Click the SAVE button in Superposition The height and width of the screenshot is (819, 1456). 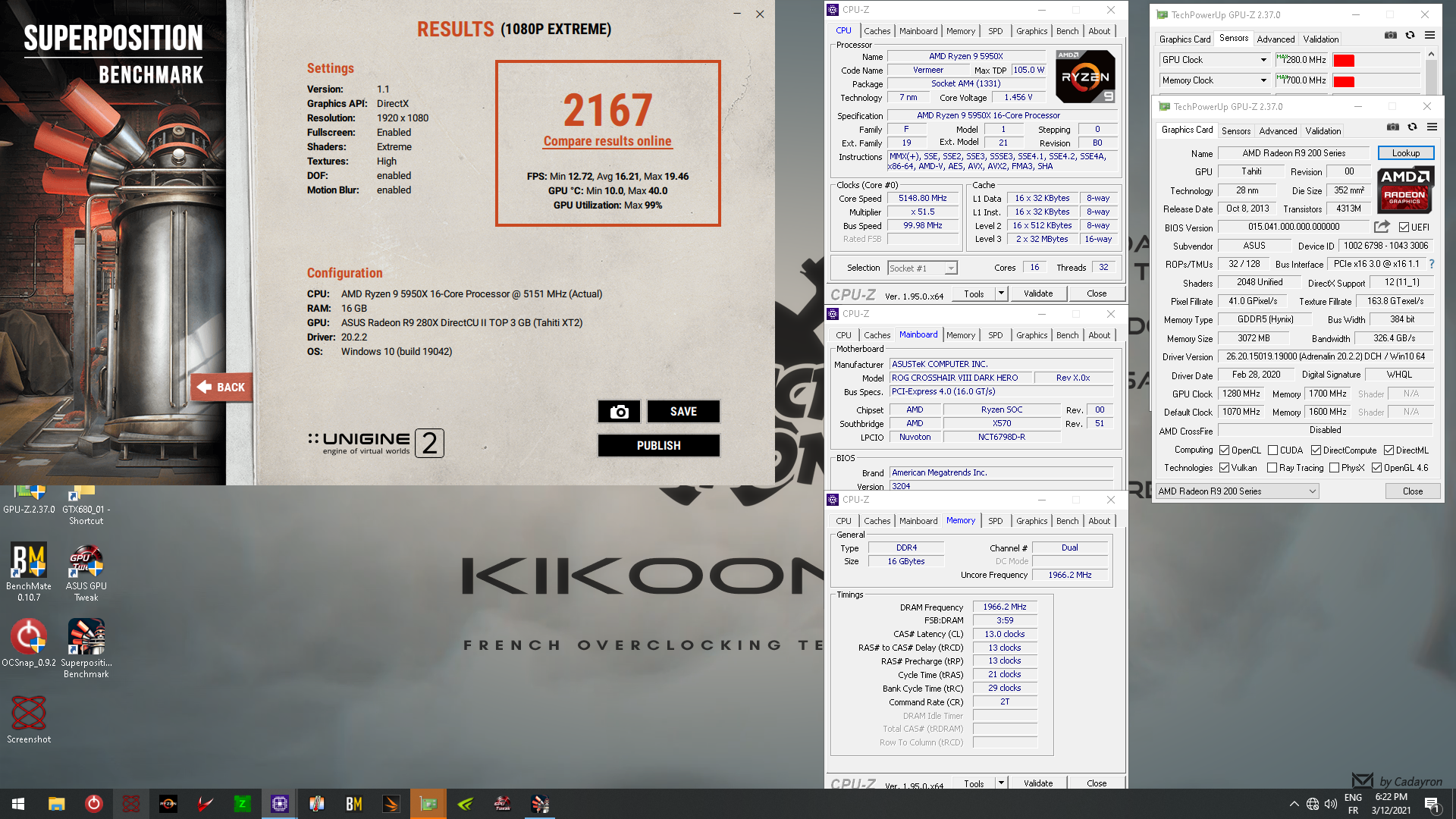682,411
